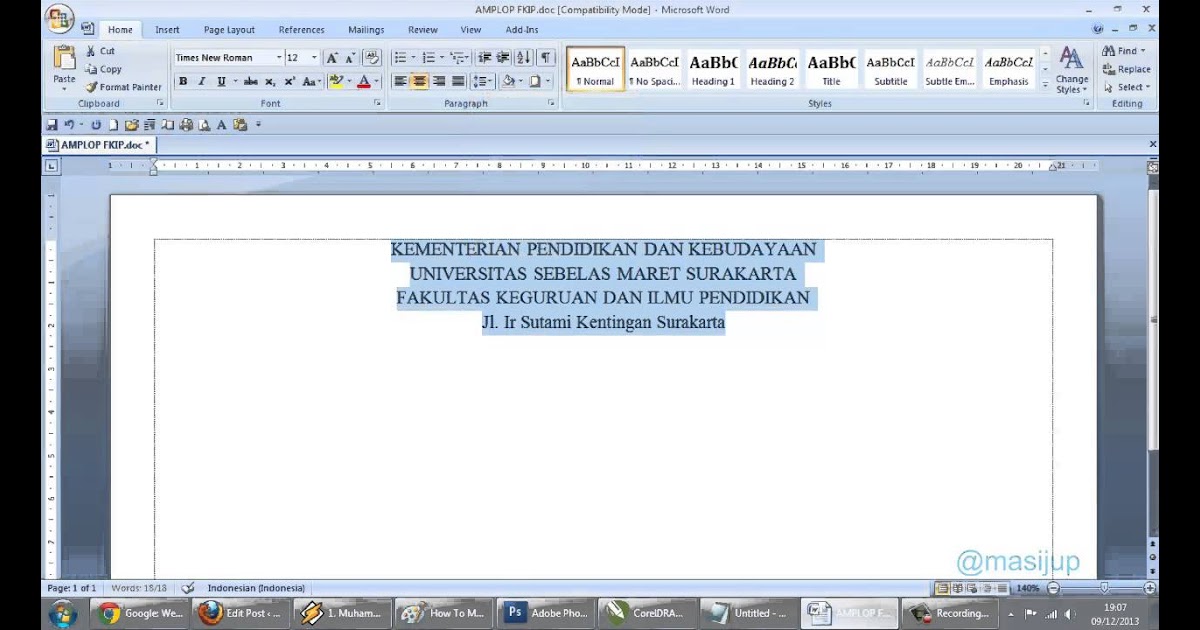This screenshot has width=1200, height=630.
Task: Copy the selected text
Action: coord(103,69)
